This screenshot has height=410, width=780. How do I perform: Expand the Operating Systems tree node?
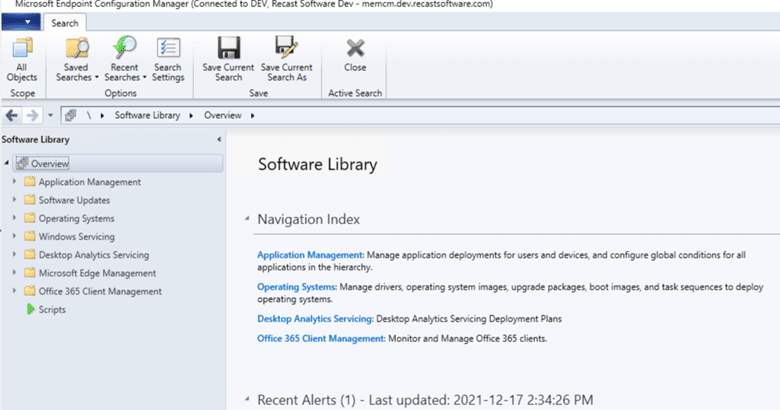14,218
